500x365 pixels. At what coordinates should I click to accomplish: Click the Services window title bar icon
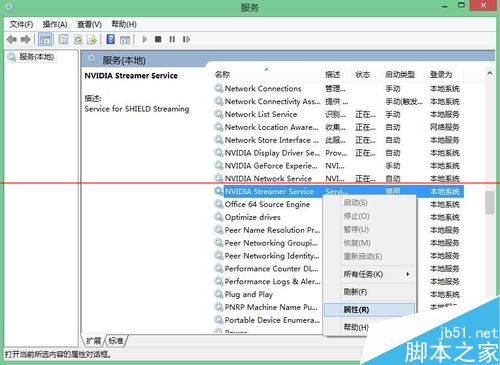(9, 6)
